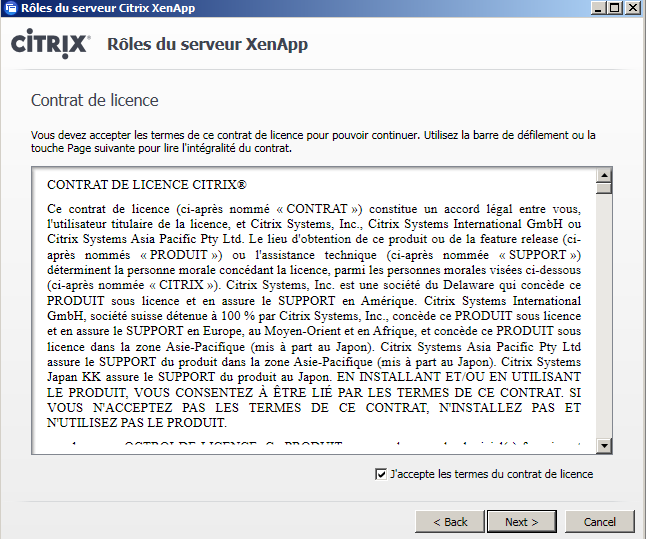Minimize the Rôles du serveur window
Screen dimensions: 646x539
(x=598, y=8)
